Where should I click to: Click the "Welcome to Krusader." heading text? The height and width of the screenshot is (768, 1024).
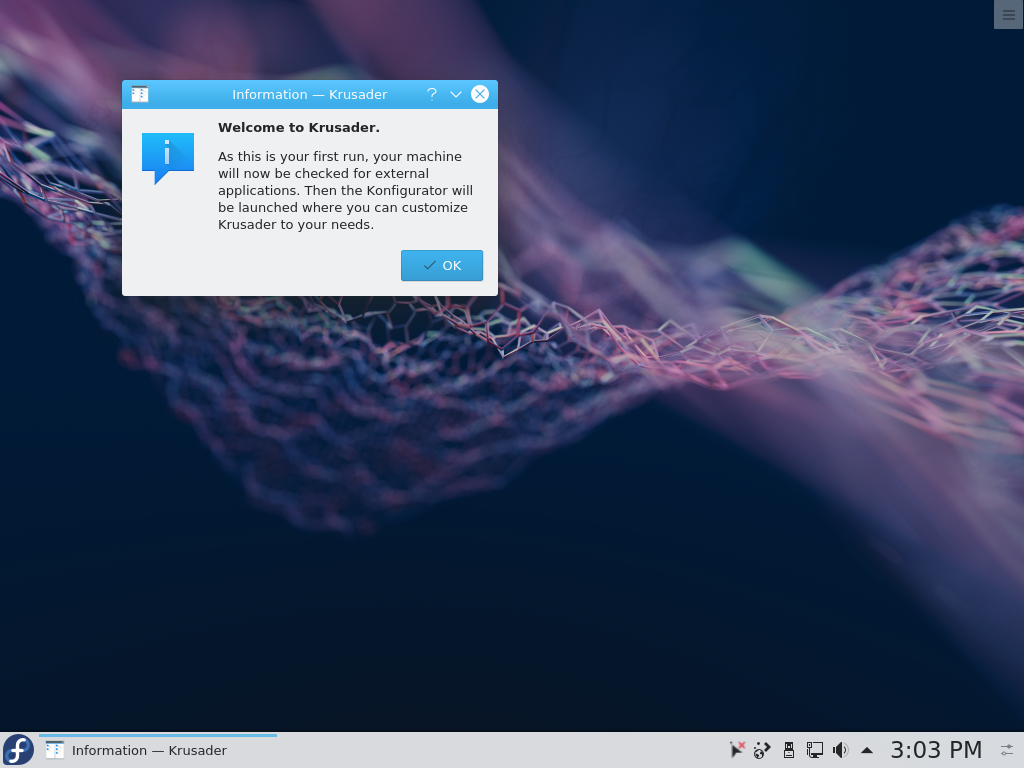(298, 127)
